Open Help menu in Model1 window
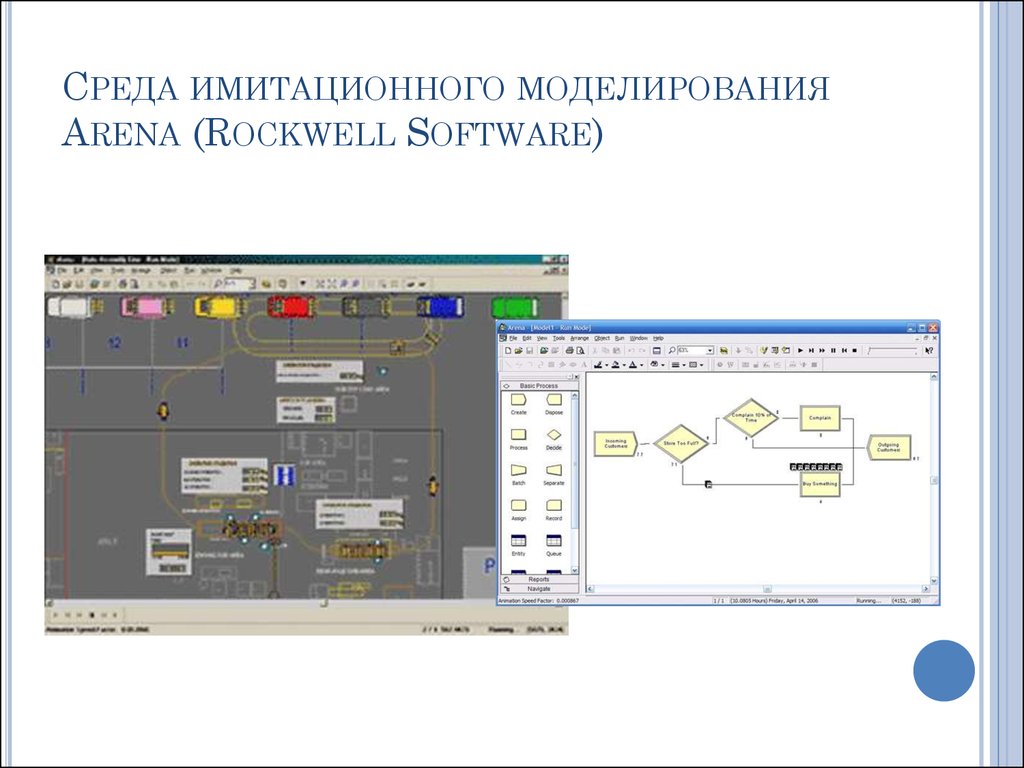Viewport: 1024px width, 768px height. tap(658, 338)
